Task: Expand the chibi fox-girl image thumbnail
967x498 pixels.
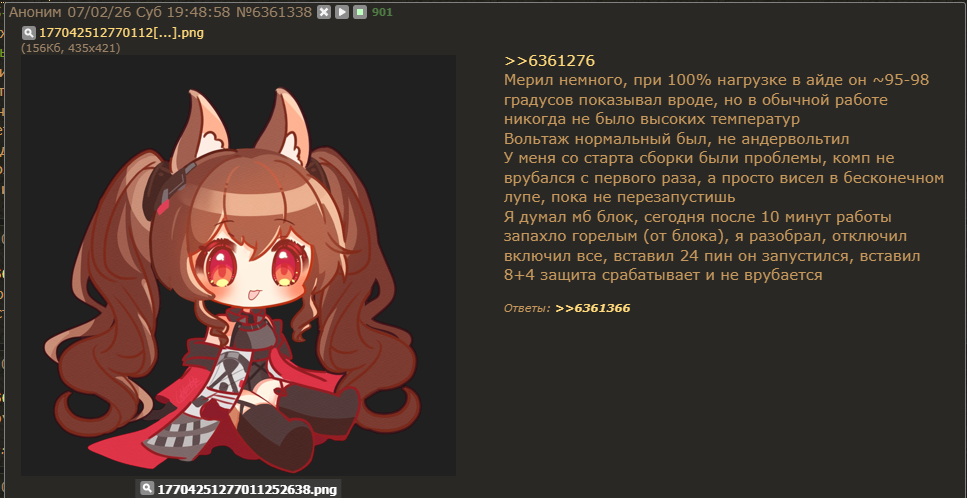Action: coord(238,265)
